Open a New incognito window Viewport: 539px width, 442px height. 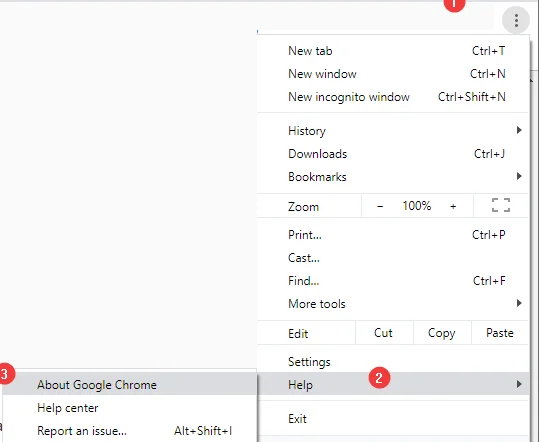pos(393,97)
